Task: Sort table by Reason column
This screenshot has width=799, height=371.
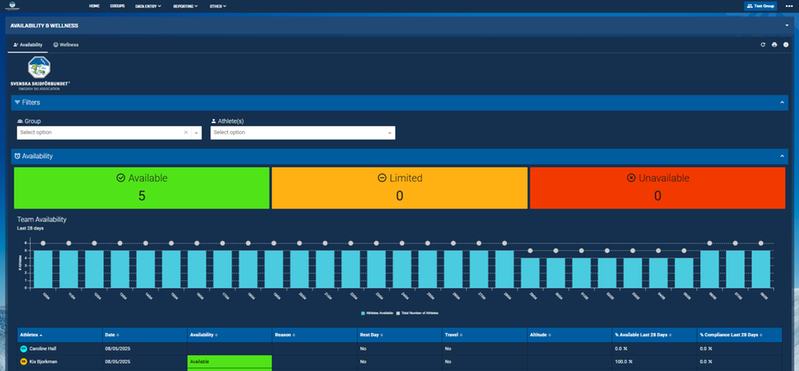Action: pyautogui.click(x=315, y=335)
